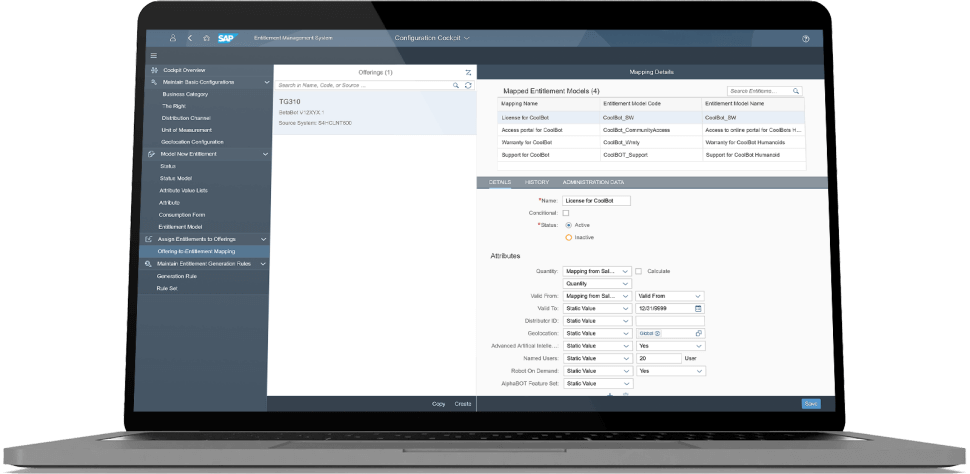Open the calendar picker for Valid To
The height and width of the screenshot is (474, 970).
(698, 308)
